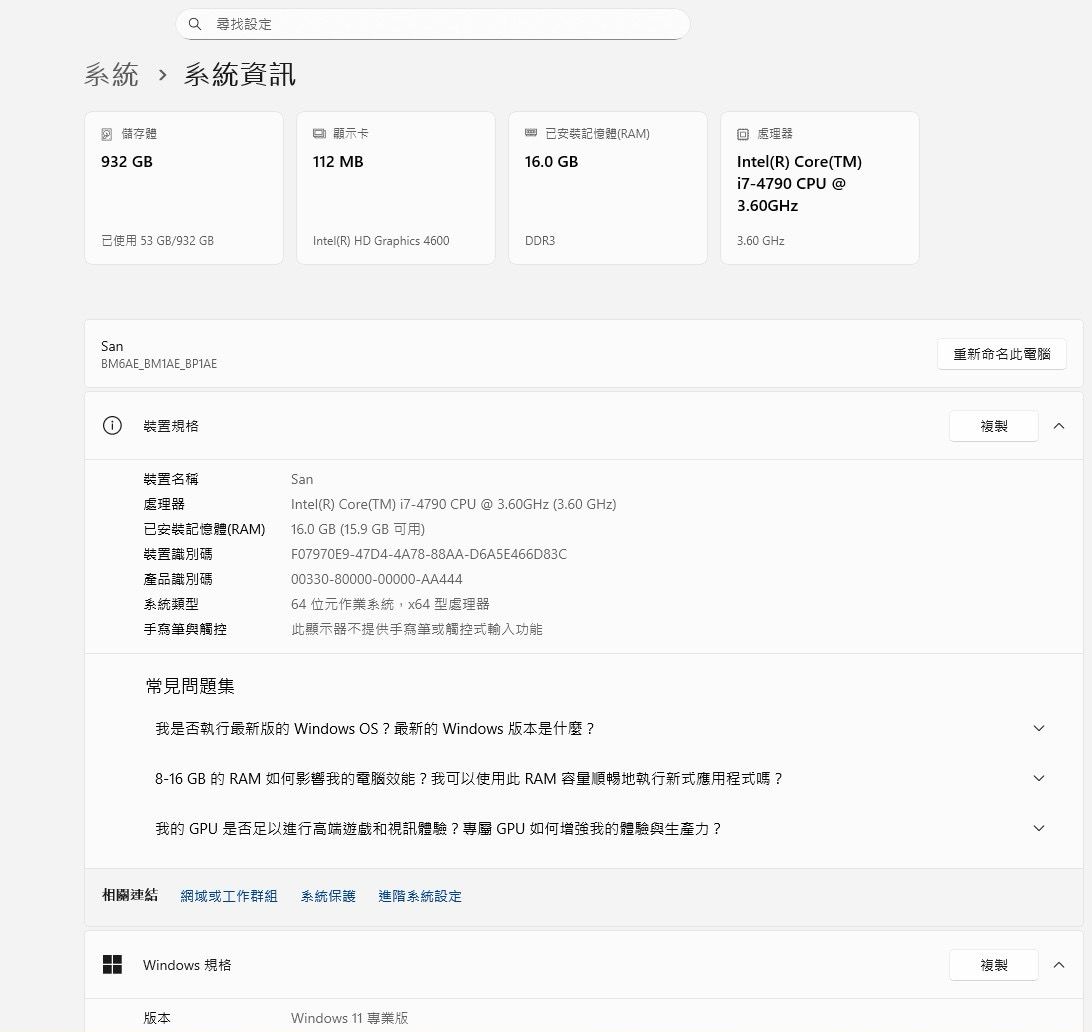This screenshot has height=1032, width=1092.
Task: Click the processor icon in 處理器 card
Action: pyautogui.click(x=743, y=134)
